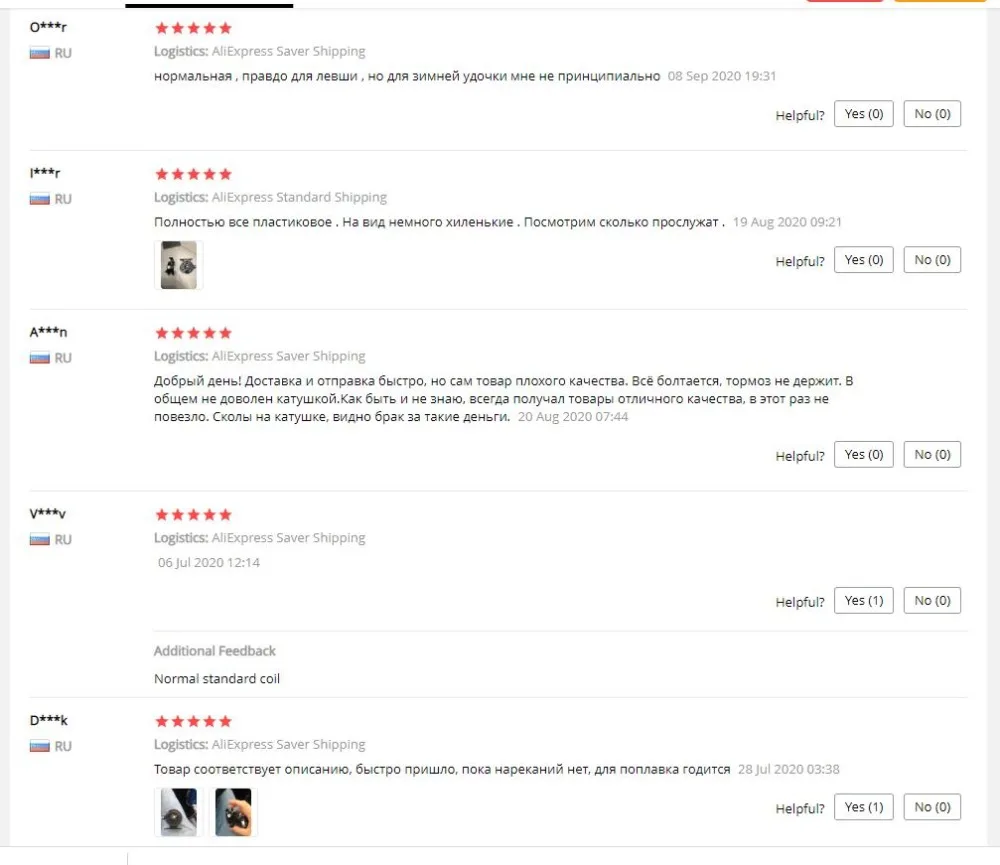Vote No on D***k's review
Image resolution: width=1000 pixels, height=865 pixels.
point(932,807)
